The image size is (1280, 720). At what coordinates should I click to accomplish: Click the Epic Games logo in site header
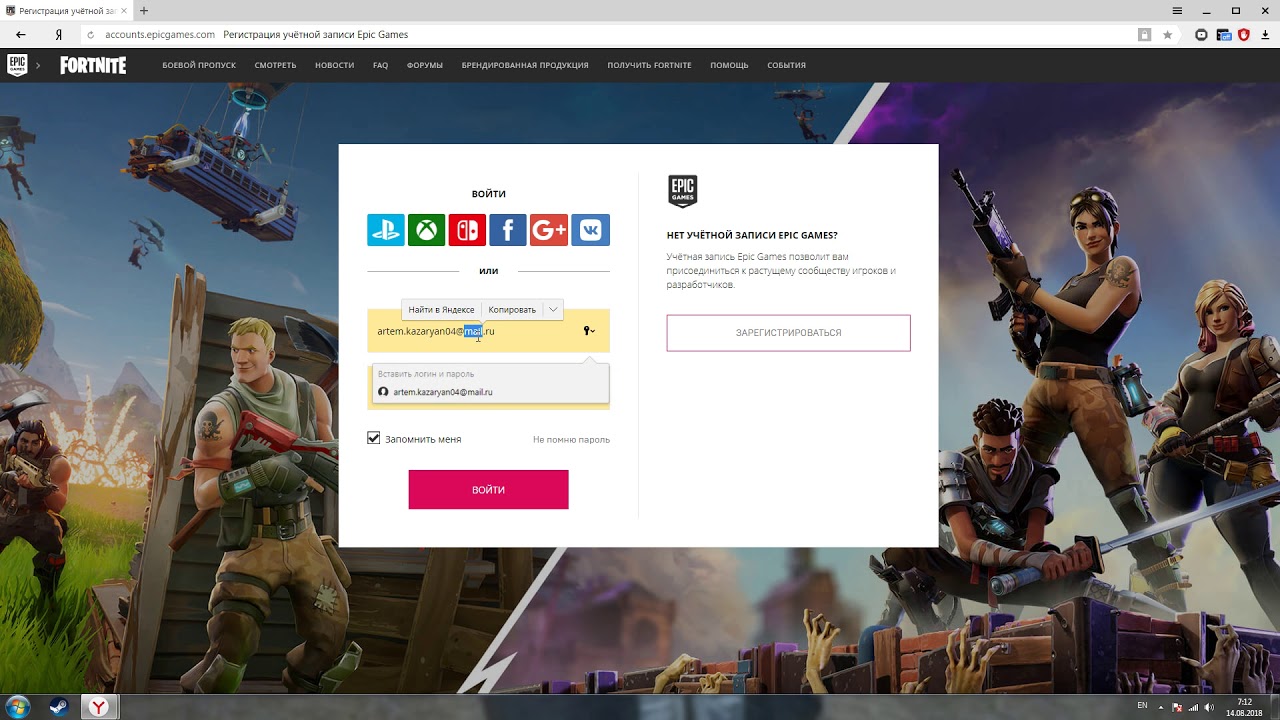17,65
